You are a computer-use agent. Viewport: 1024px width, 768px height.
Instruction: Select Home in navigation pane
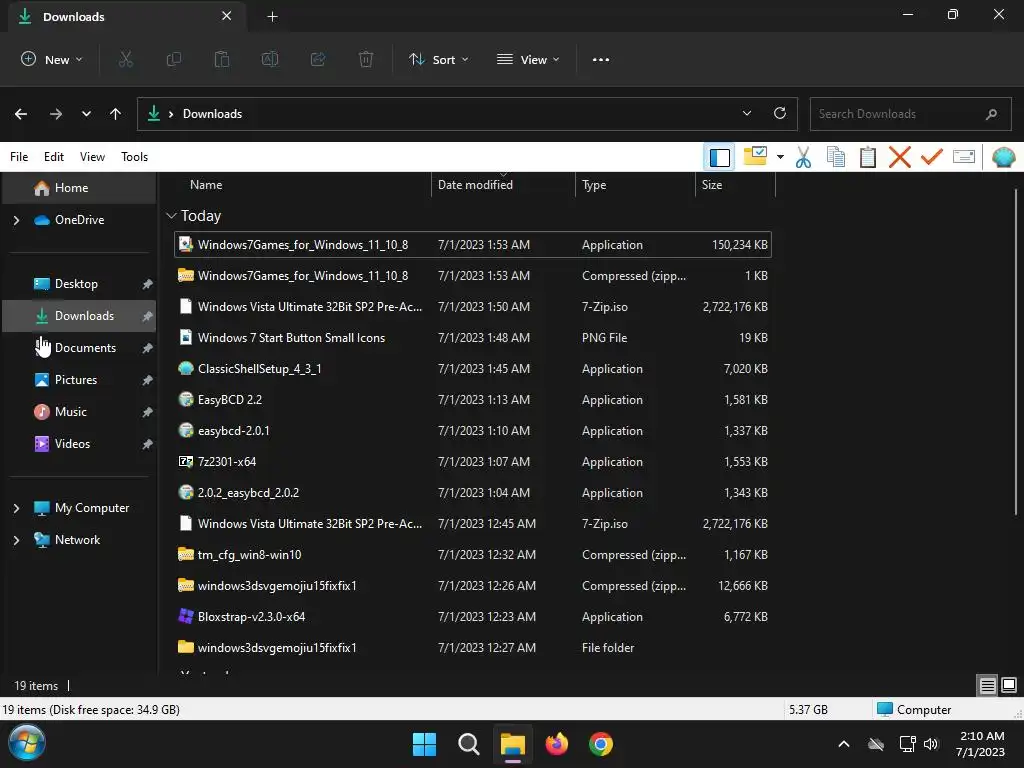pos(79,188)
